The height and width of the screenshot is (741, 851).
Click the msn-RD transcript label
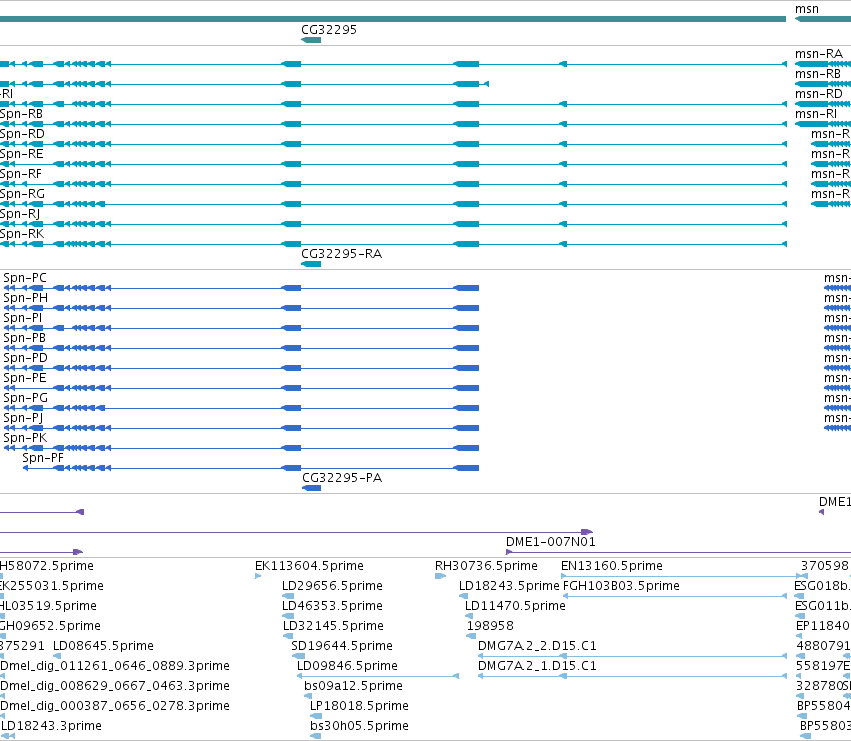click(818, 94)
